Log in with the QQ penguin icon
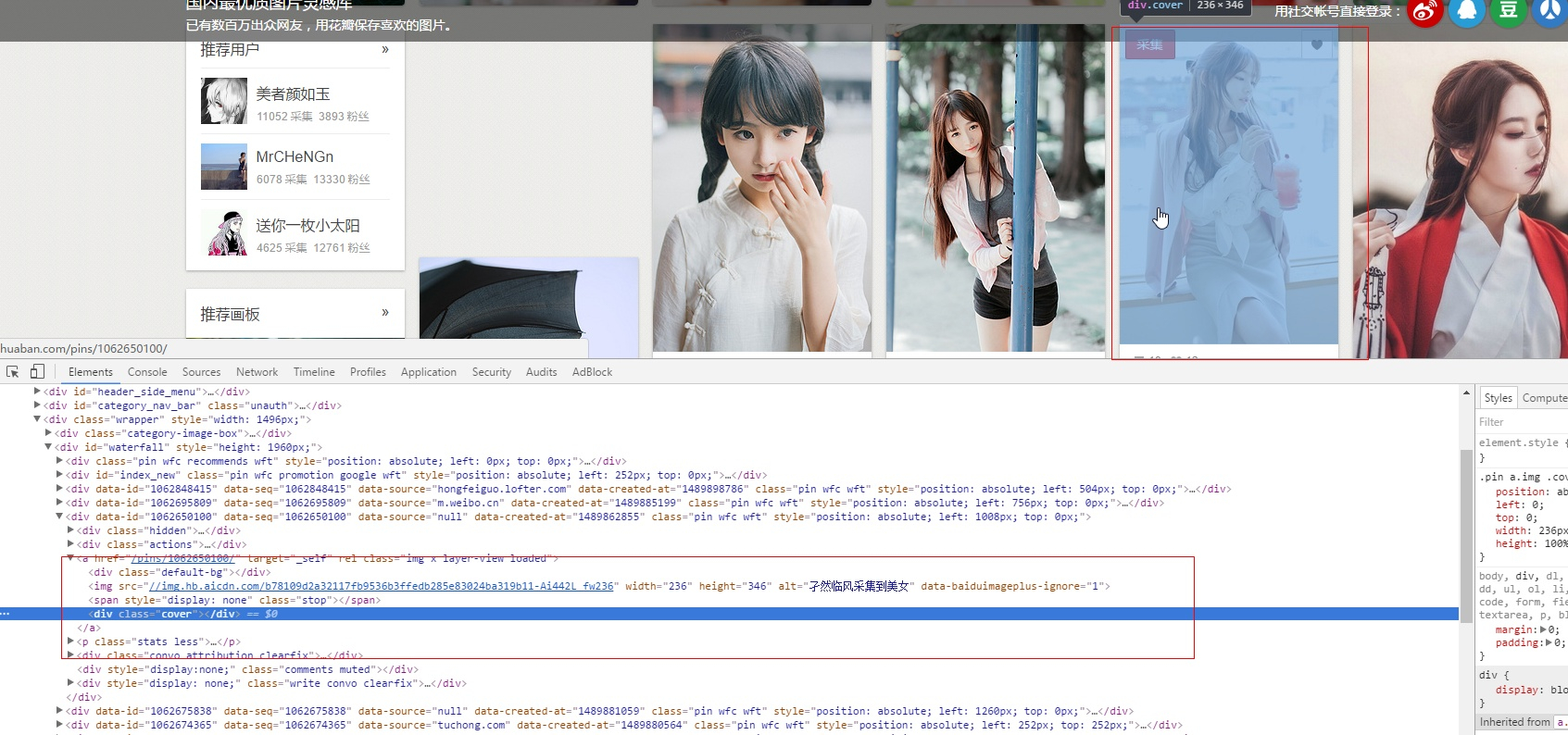Viewport: 1568px width, 735px height. pos(1466,11)
